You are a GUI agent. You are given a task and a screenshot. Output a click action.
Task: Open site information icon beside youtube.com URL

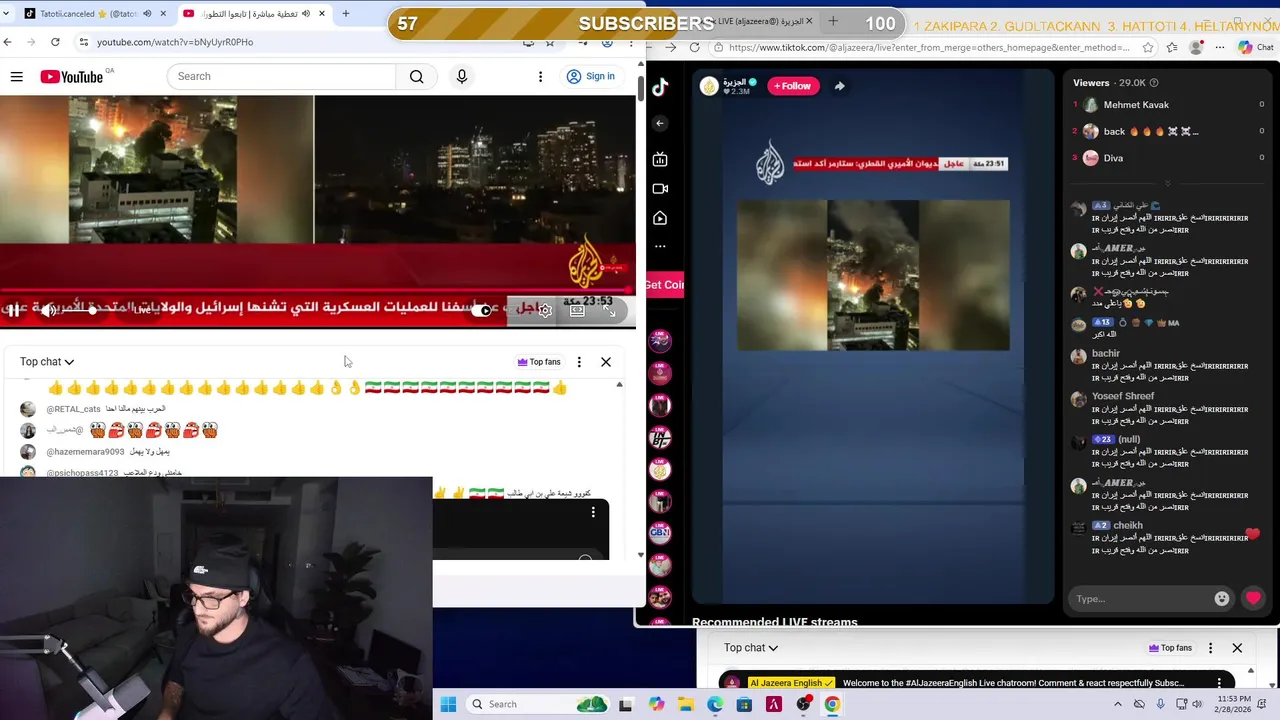point(84,42)
